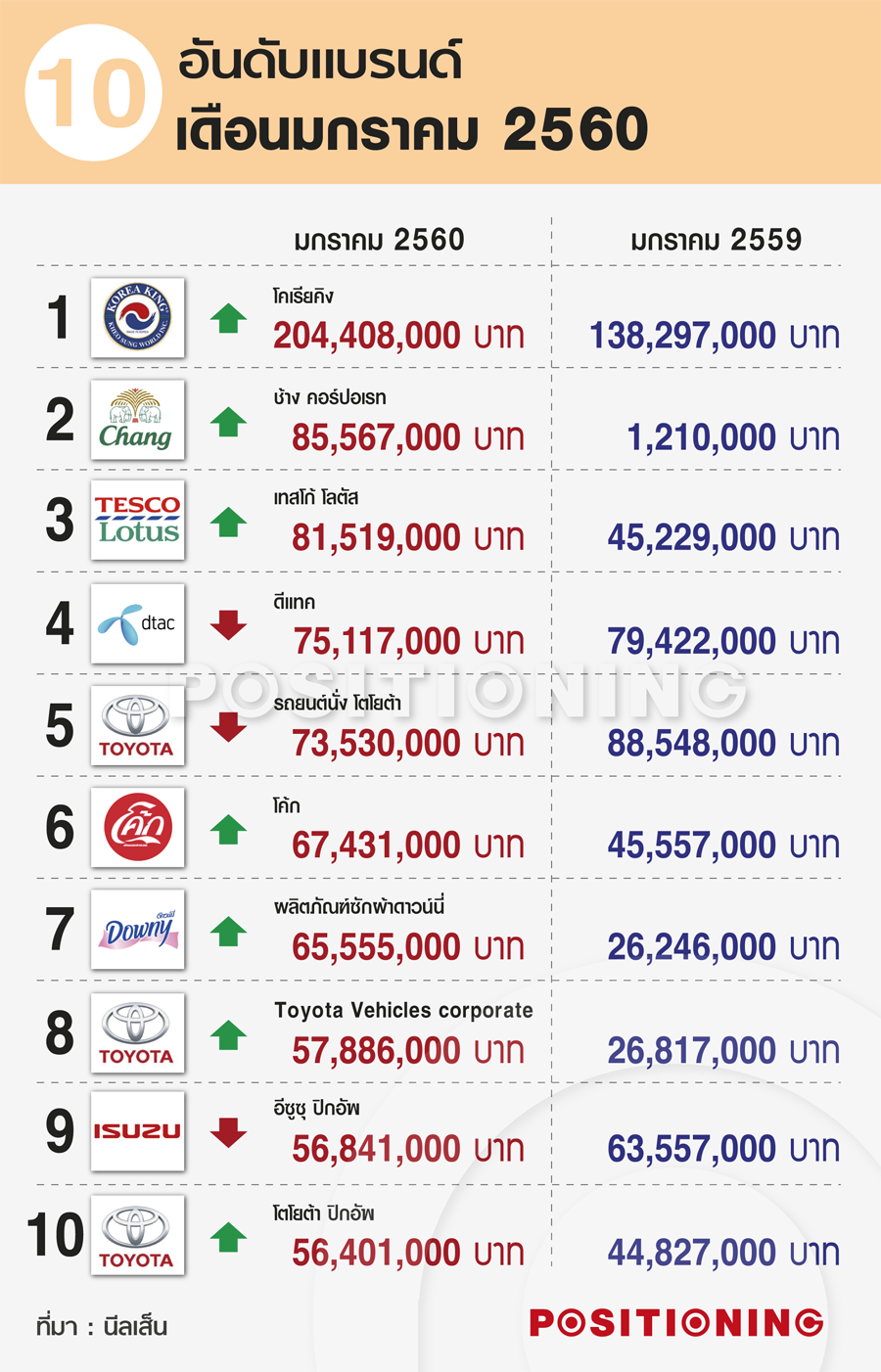Click the red POSITIONING logo at bottom

point(676,1323)
